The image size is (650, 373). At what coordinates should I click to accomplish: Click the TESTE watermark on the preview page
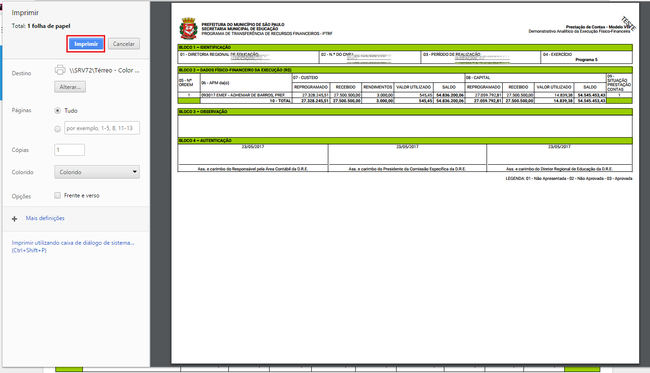(x=628, y=23)
